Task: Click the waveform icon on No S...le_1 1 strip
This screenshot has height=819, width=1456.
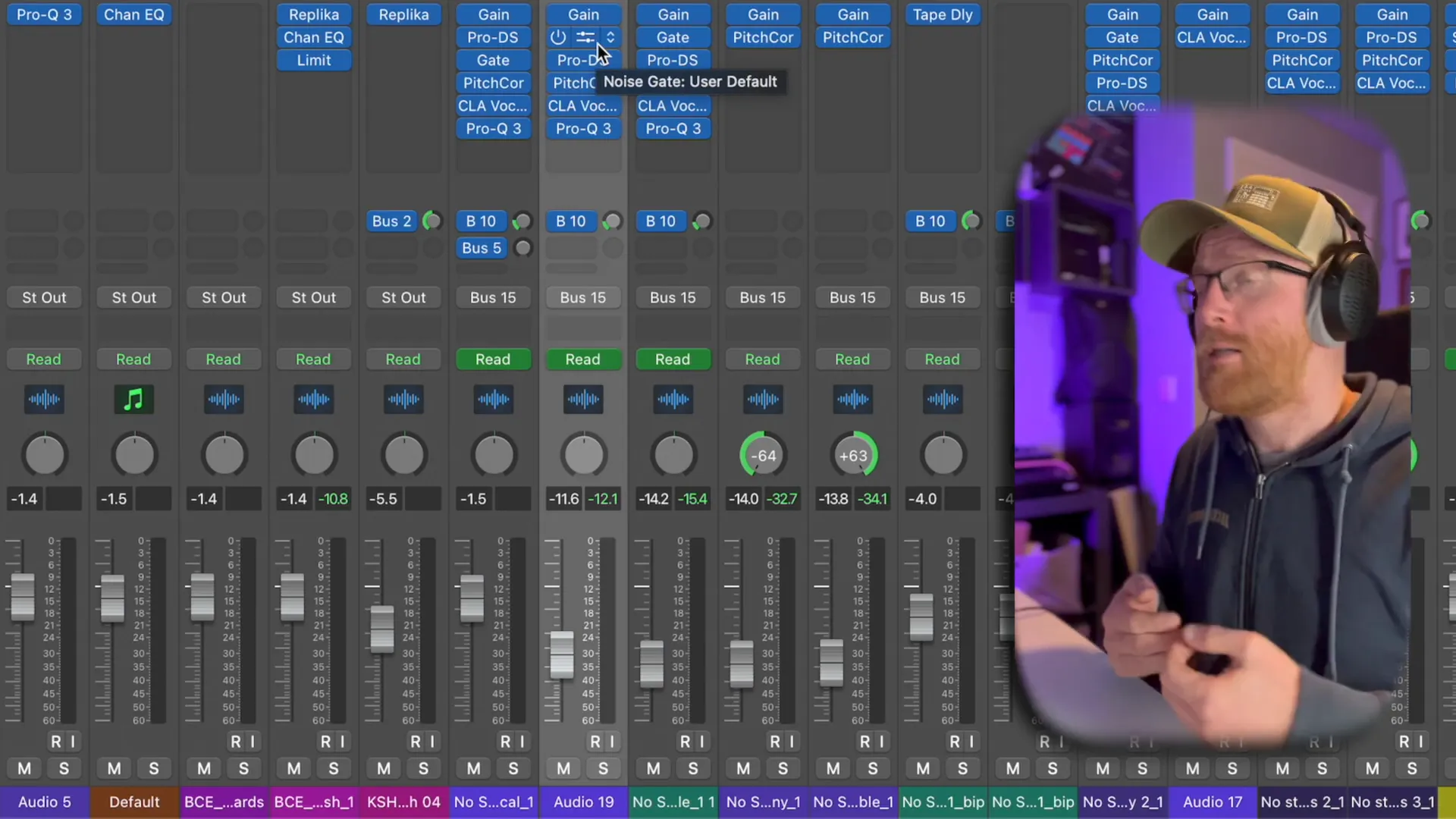Action: pyautogui.click(x=673, y=399)
